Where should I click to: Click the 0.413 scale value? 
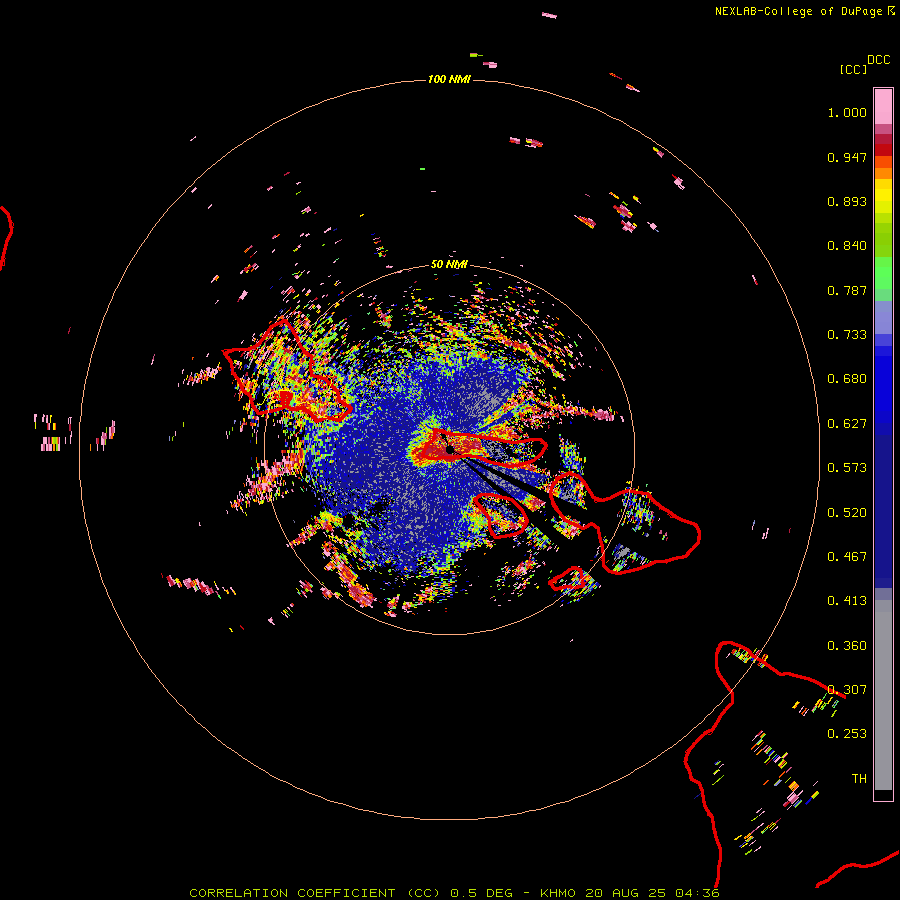(x=847, y=601)
